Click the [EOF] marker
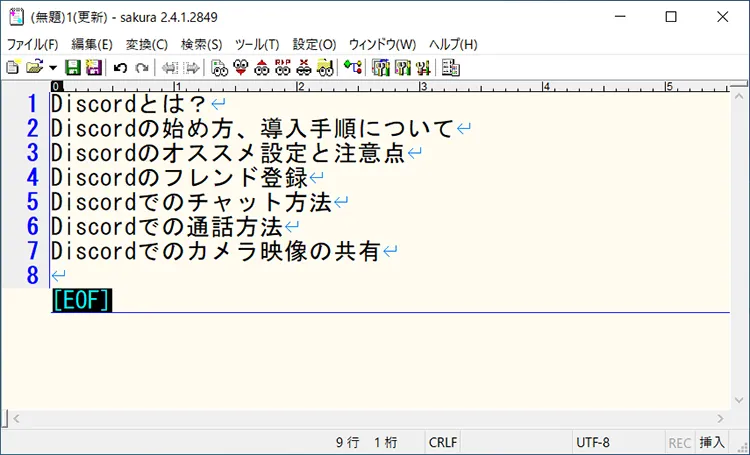Screen dimensions: 750x455 tap(82, 300)
